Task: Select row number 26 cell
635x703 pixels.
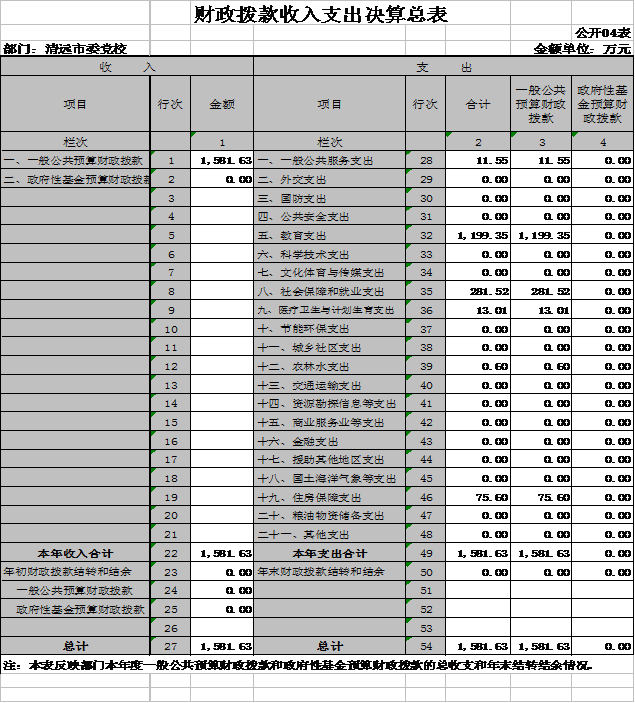Action: tap(170, 628)
